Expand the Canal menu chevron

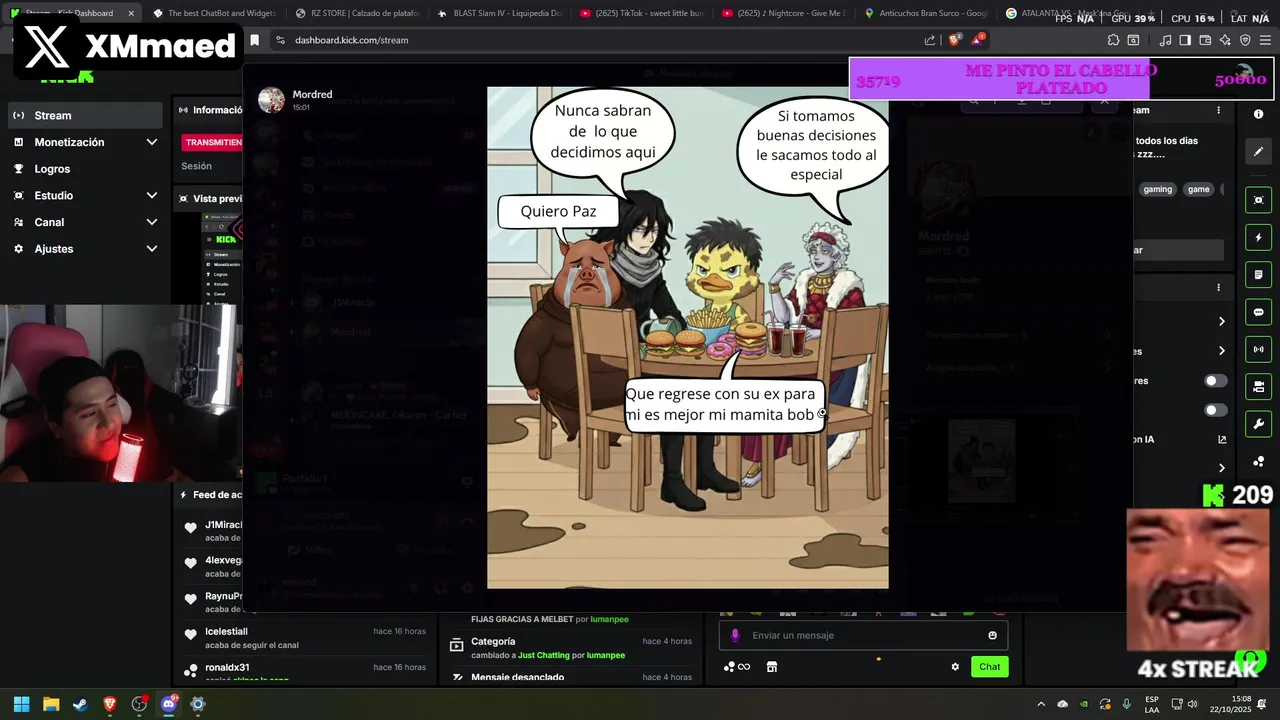[x=152, y=222]
